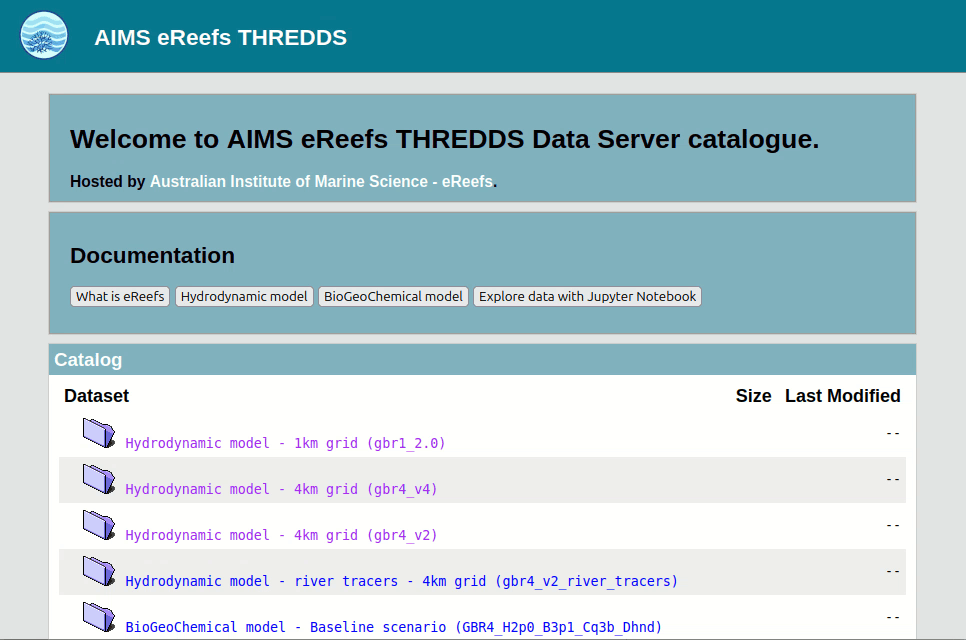Click folder icon for 1km grid gbr1_2.0
966x640 pixels.
99,433
